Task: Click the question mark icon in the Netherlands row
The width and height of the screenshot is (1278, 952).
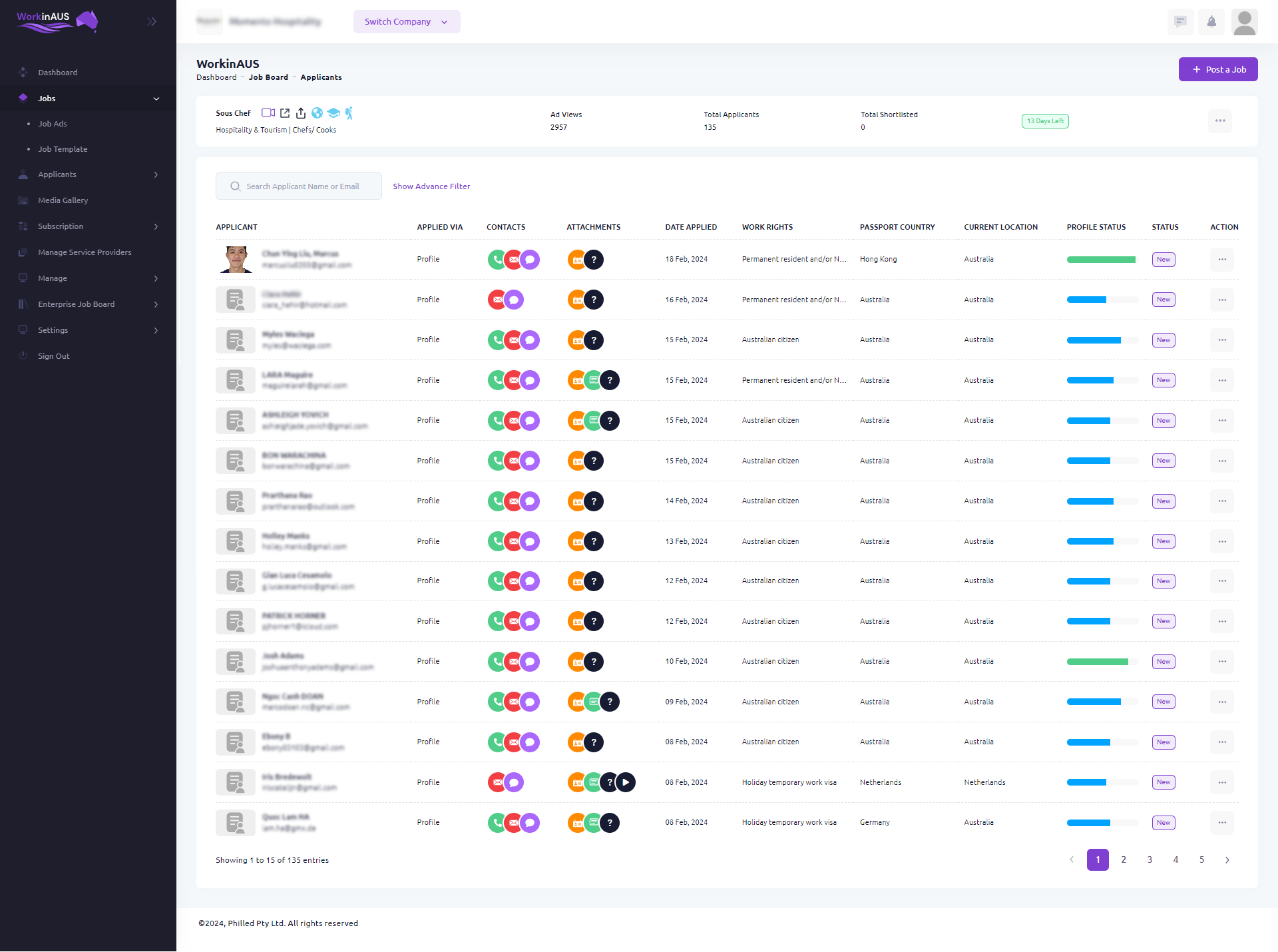Action: point(610,782)
